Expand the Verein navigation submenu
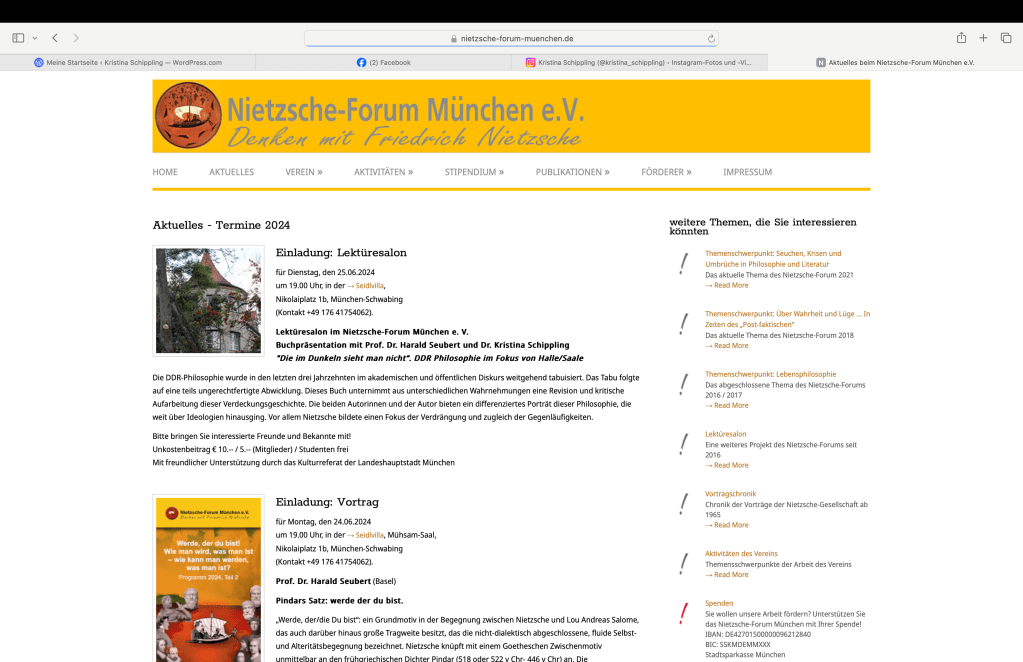This screenshot has width=1023, height=662. [303, 172]
